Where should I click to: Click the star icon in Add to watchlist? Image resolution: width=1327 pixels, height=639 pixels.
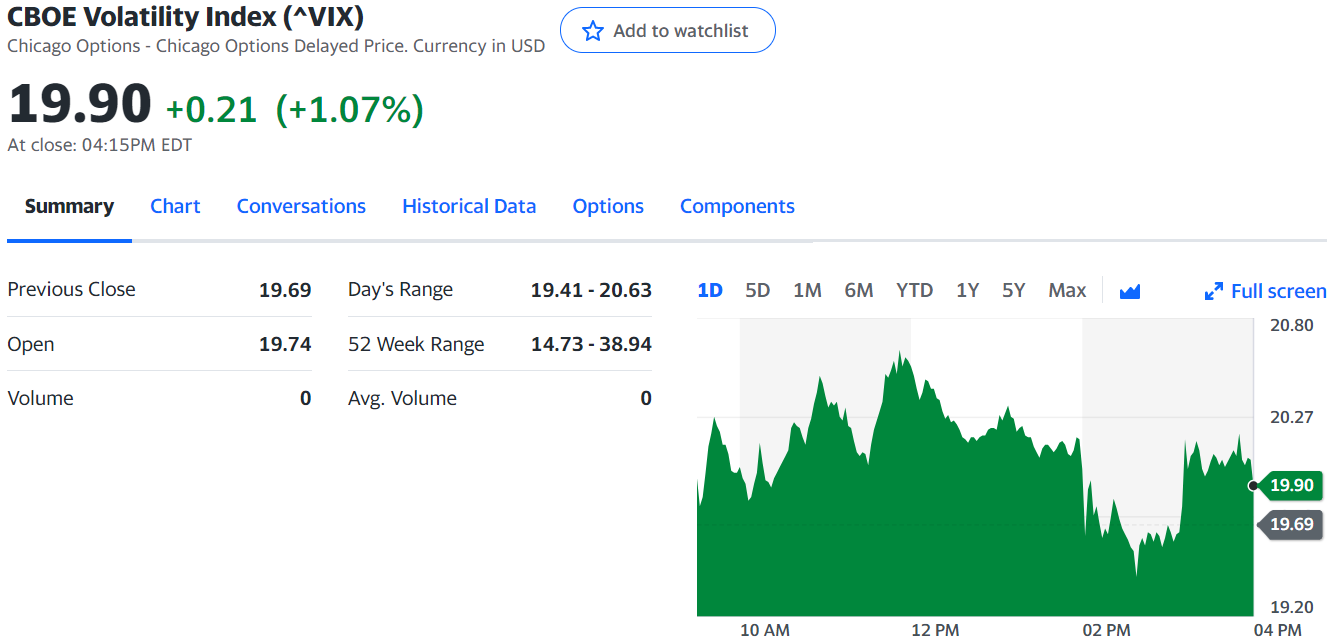pyautogui.click(x=593, y=31)
